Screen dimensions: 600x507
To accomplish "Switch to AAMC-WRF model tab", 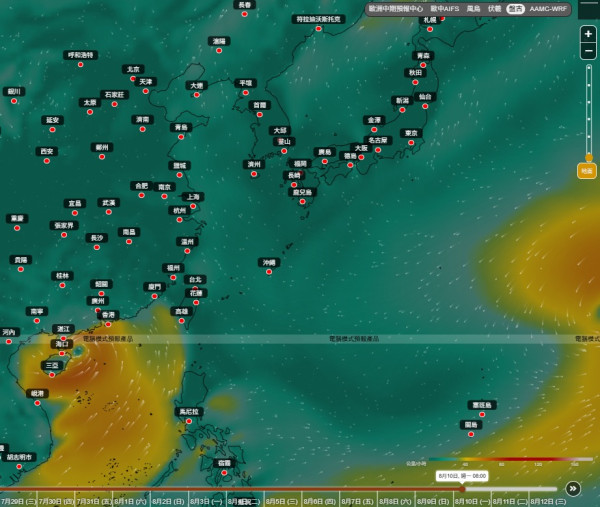I will pos(548,9).
